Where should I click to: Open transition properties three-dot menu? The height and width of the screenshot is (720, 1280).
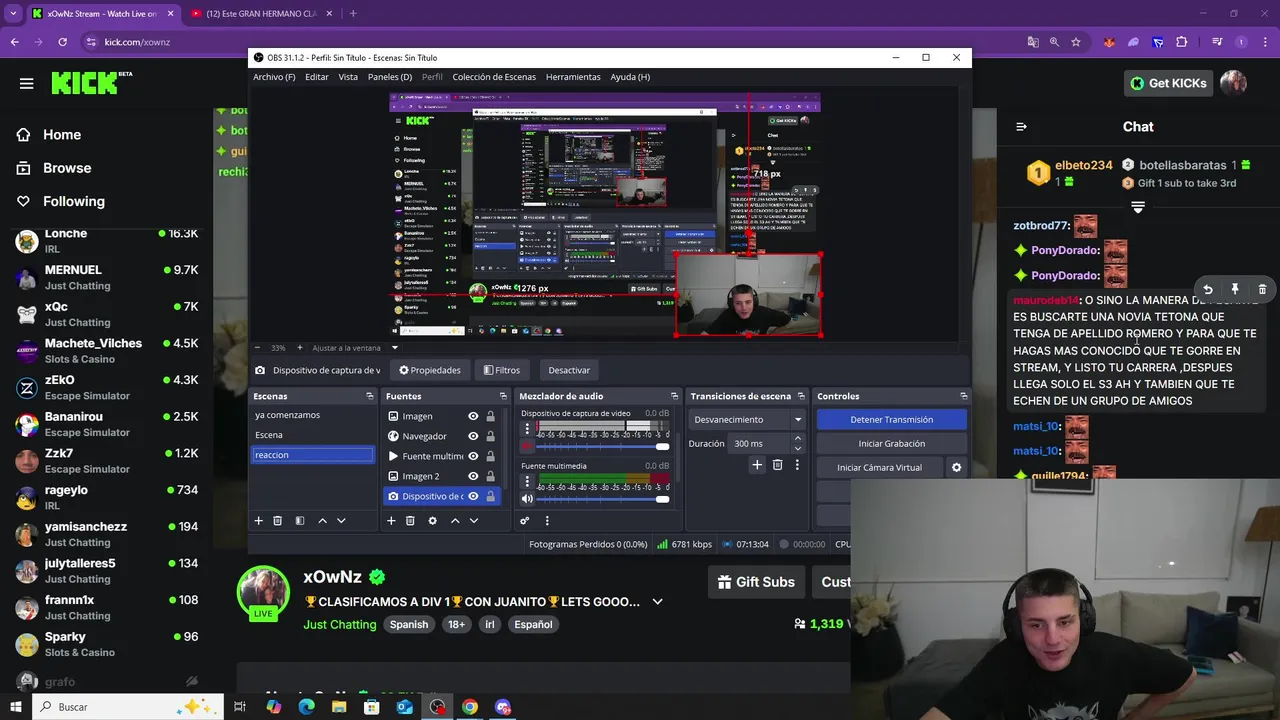pyautogui.click(x=797, y=465)
